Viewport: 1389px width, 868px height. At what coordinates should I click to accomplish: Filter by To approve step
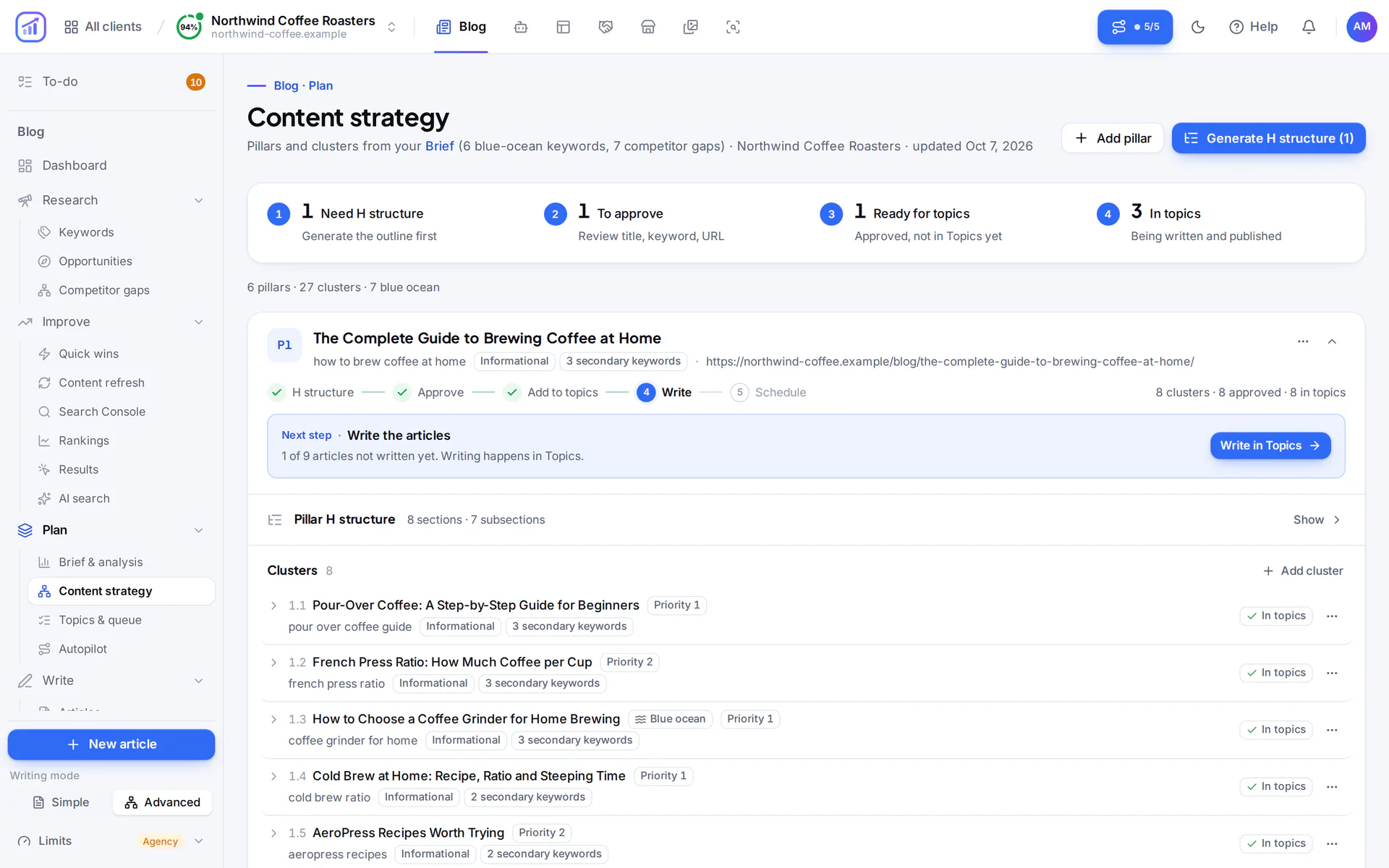(x=634, y=223)
